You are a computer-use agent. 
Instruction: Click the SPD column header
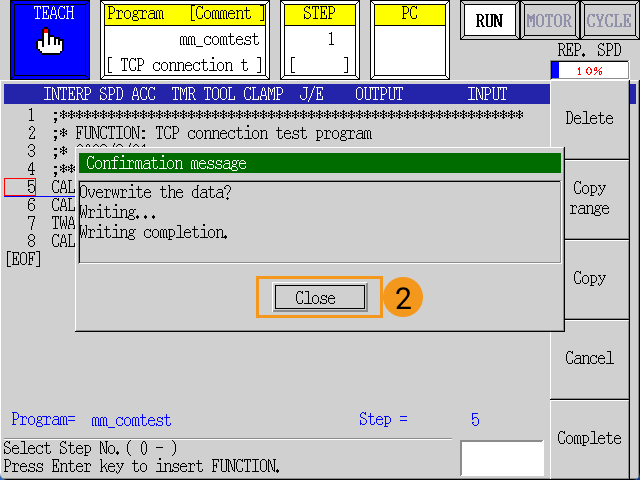(x=111, y=94)
